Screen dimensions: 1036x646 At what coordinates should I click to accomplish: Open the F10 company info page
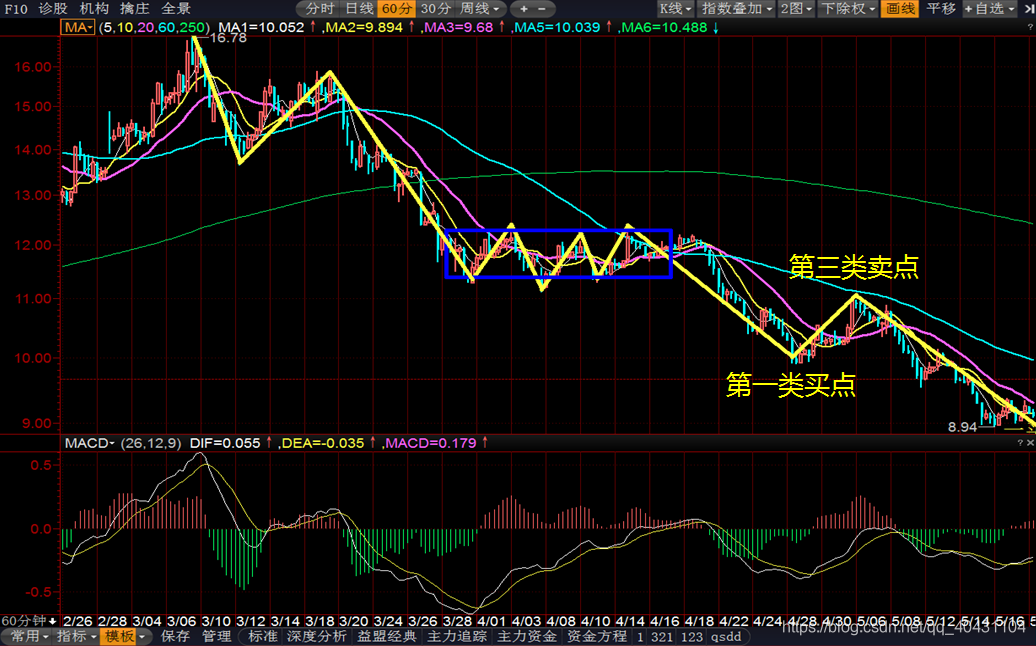[x=16, y=9]
